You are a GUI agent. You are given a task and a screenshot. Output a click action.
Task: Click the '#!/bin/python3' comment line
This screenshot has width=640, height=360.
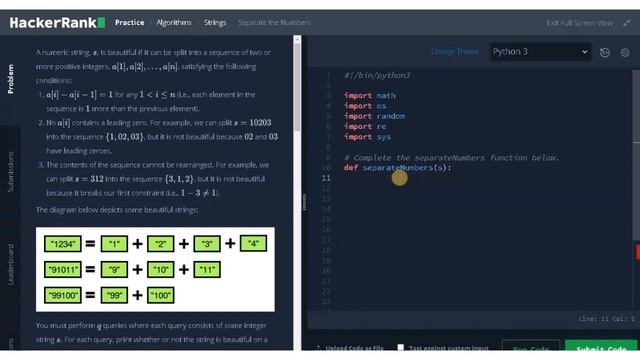(377, 75)
